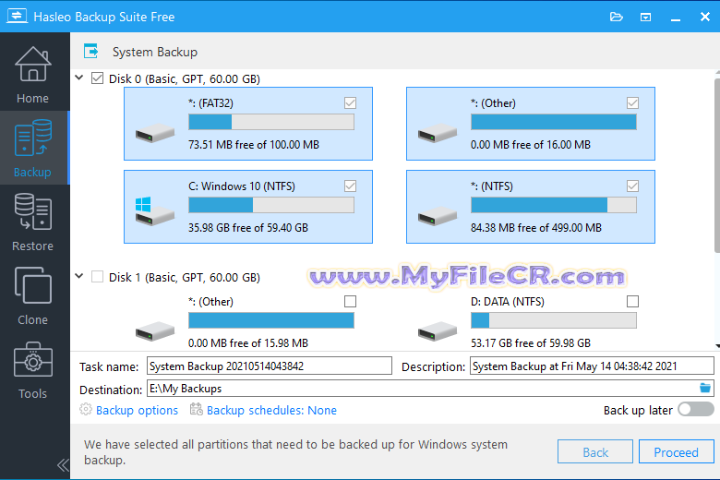This screenshot has width=720, height=480.
Task: Collapse the sidebar with double-arrow icon
Action: [x=63, y=465]
